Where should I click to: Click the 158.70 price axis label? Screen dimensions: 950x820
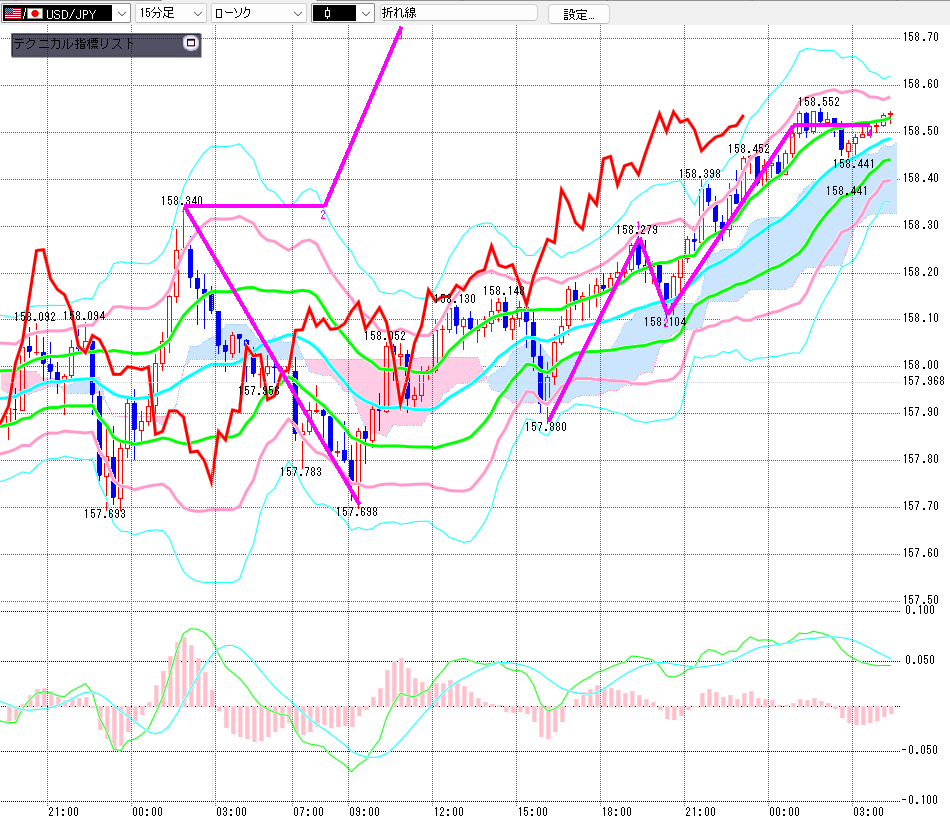point(920,37)
